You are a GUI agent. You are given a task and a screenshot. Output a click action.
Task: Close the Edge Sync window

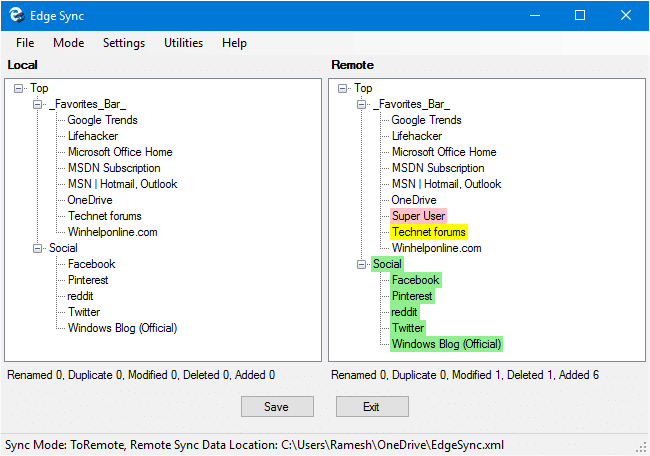(x=626, y=16)
